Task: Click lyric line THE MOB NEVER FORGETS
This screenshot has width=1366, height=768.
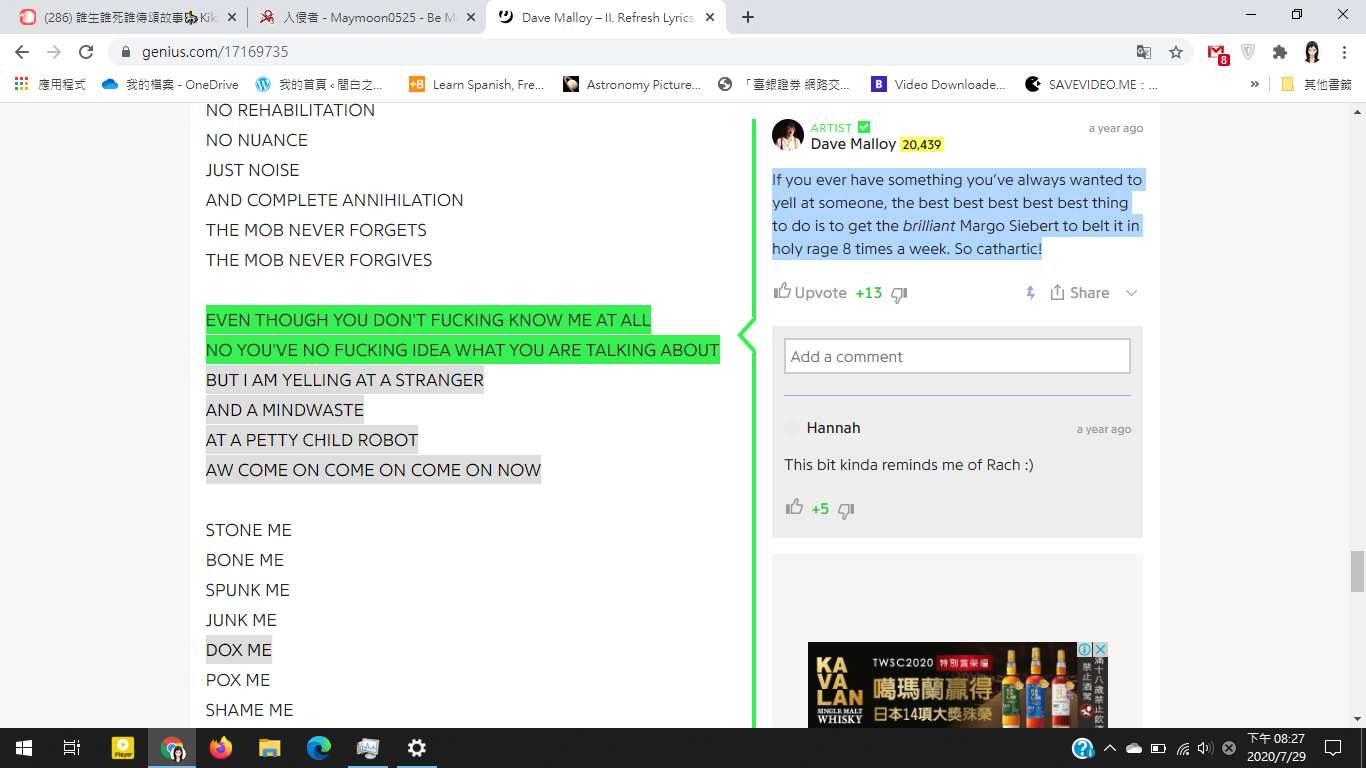Action: tap(316, 230)
